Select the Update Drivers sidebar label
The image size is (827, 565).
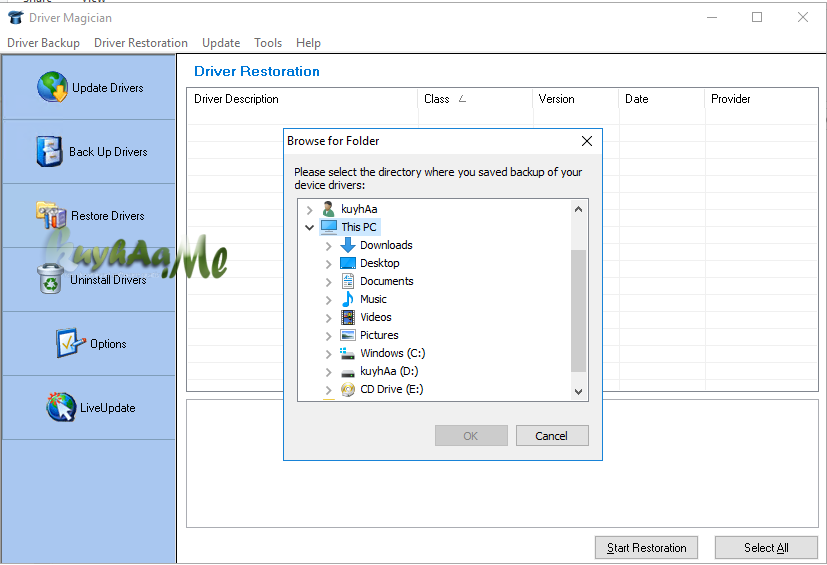108,88
